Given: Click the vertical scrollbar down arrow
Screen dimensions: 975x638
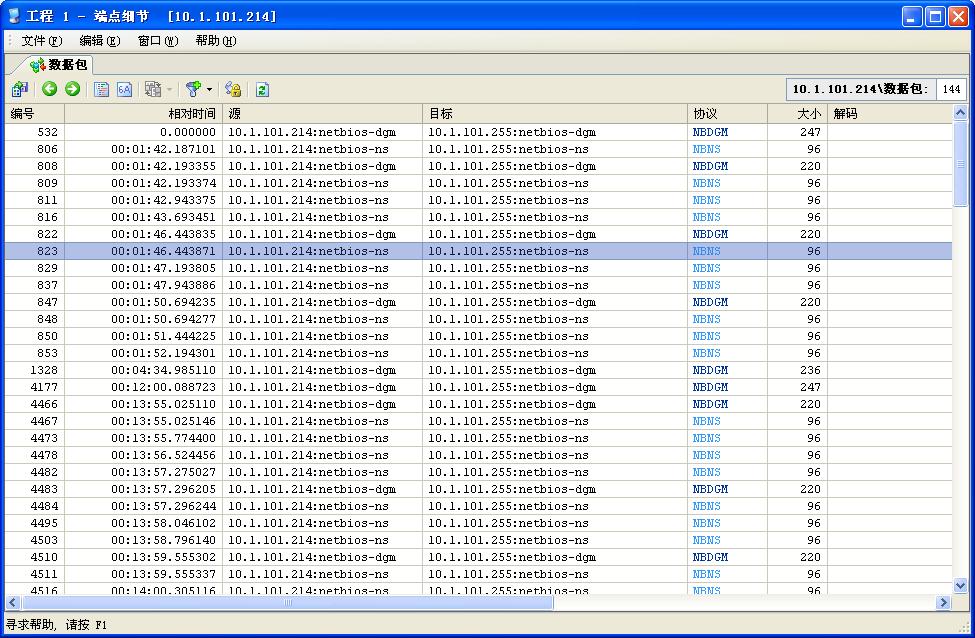Looking at the screenshot, I should click(960, 586).
